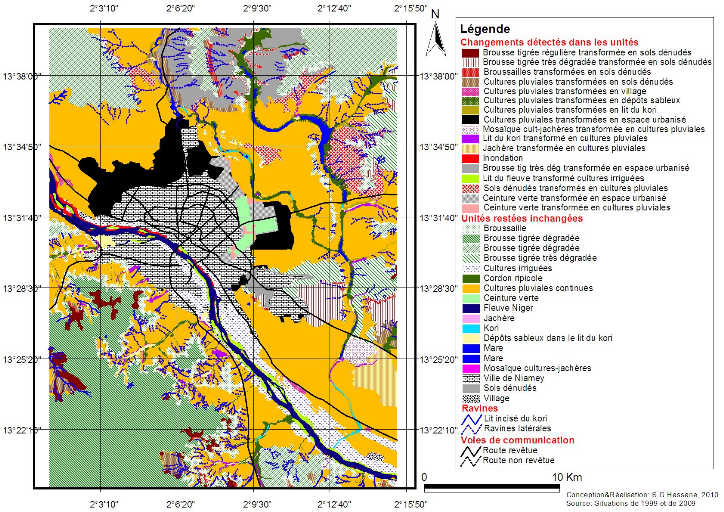Screen dimensions: 724x512
Task: Click the dark blue Fleuve Niger swatch
Action: 471,308
